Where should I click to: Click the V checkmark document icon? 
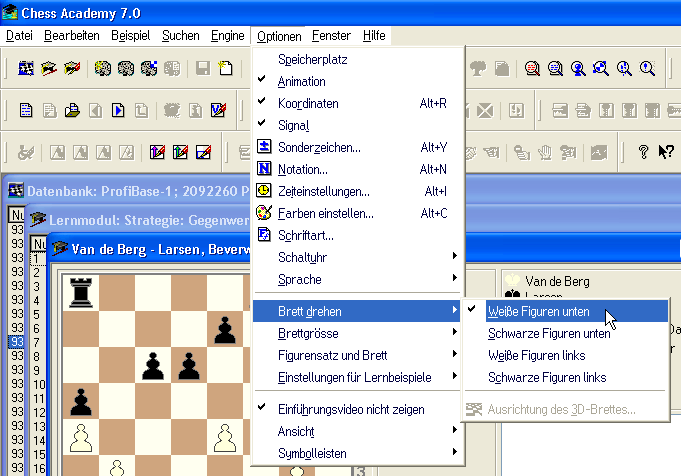(218, 110)
